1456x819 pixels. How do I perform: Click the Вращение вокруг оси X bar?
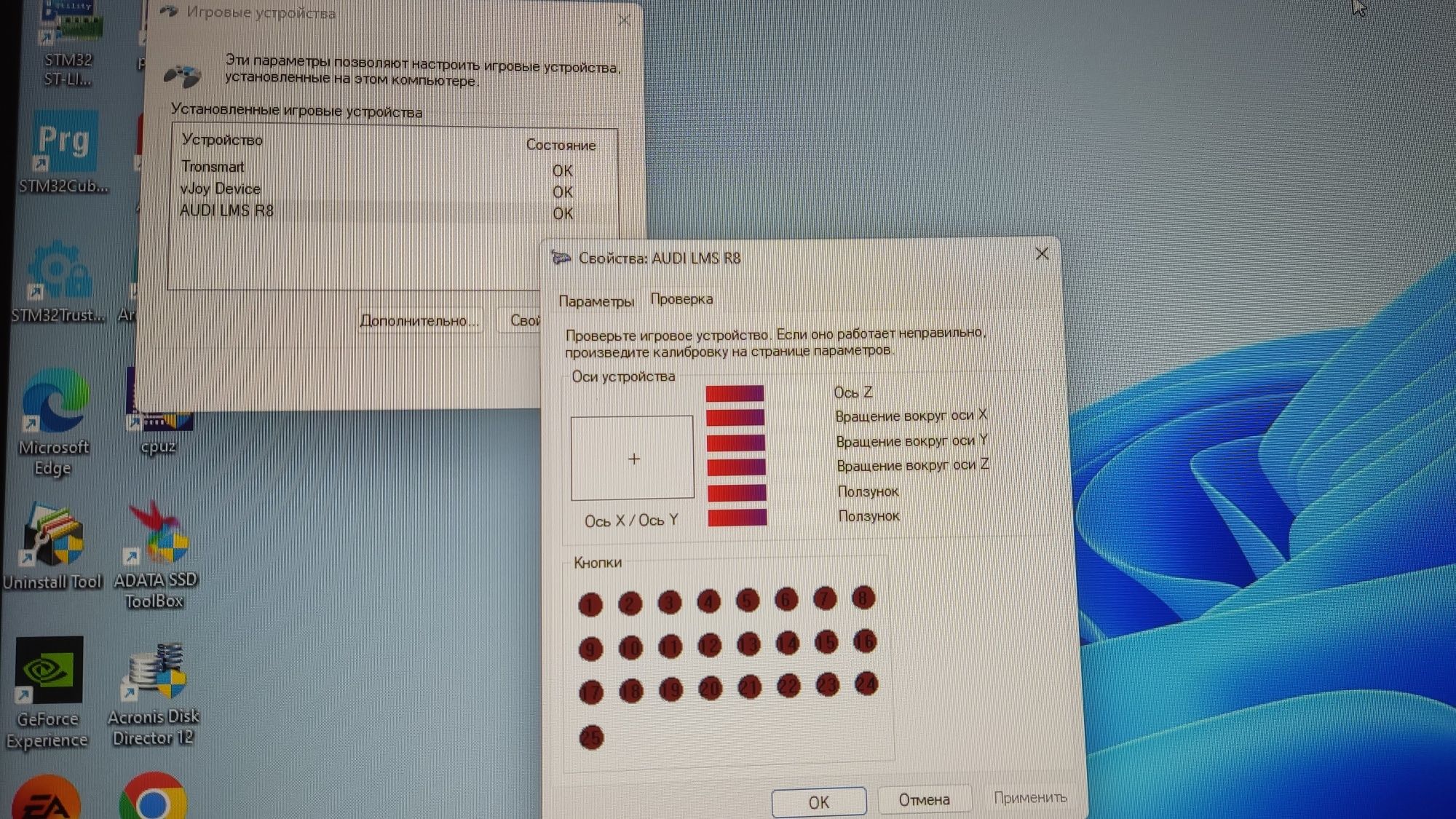pos(735,418)
